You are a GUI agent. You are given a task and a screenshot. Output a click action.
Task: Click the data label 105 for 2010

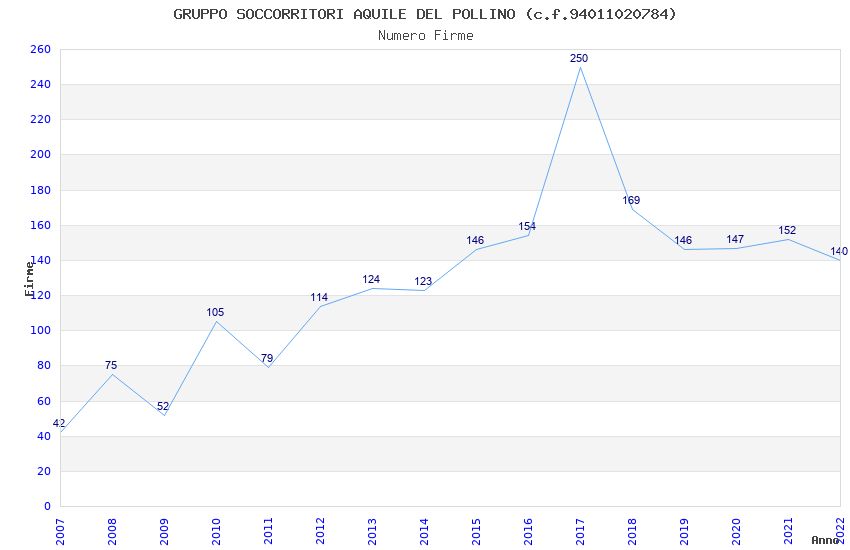pyautogui.click(x=215, y=312)
